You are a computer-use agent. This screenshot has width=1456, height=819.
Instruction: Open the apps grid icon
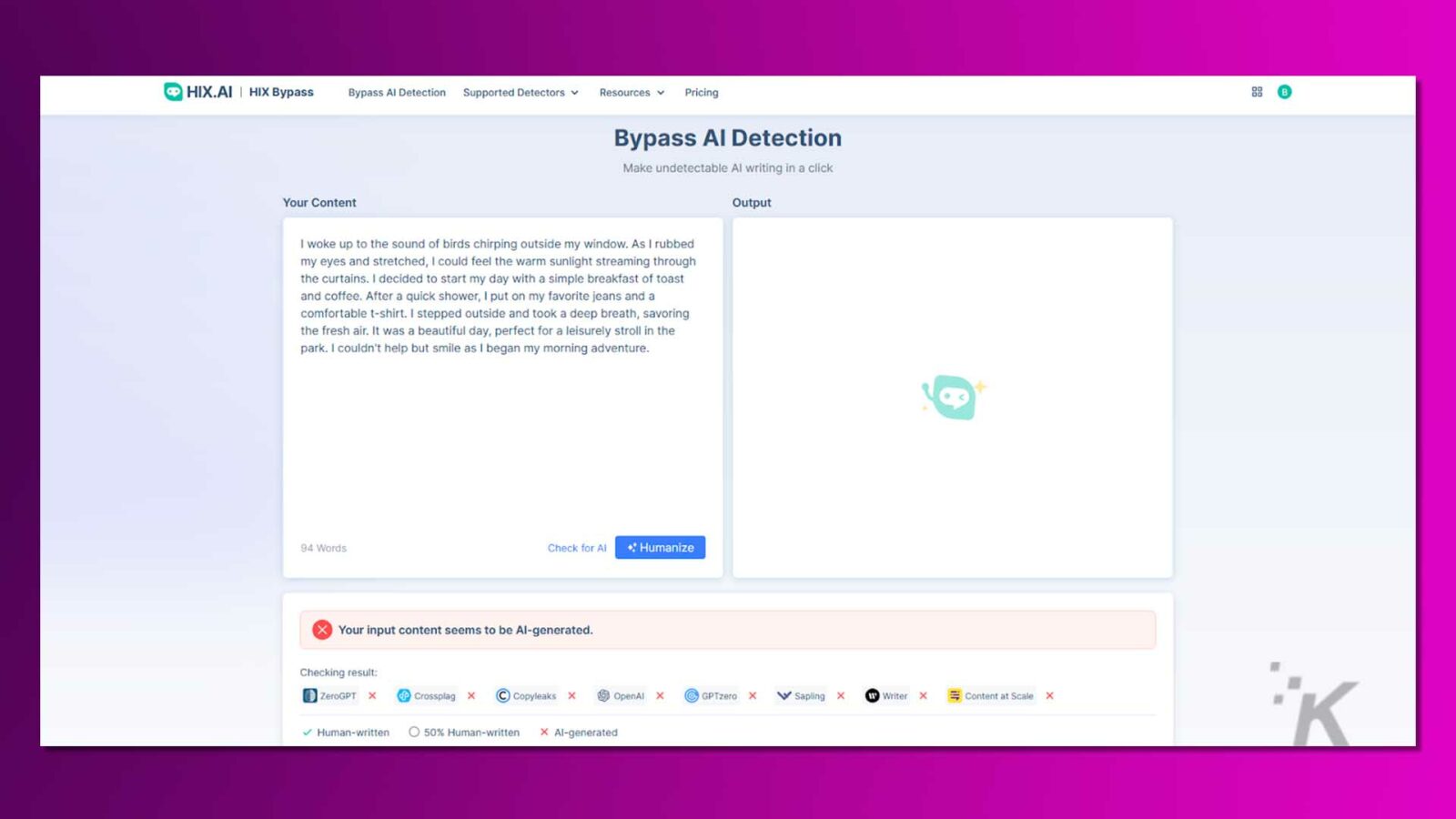click(1257, 92)
